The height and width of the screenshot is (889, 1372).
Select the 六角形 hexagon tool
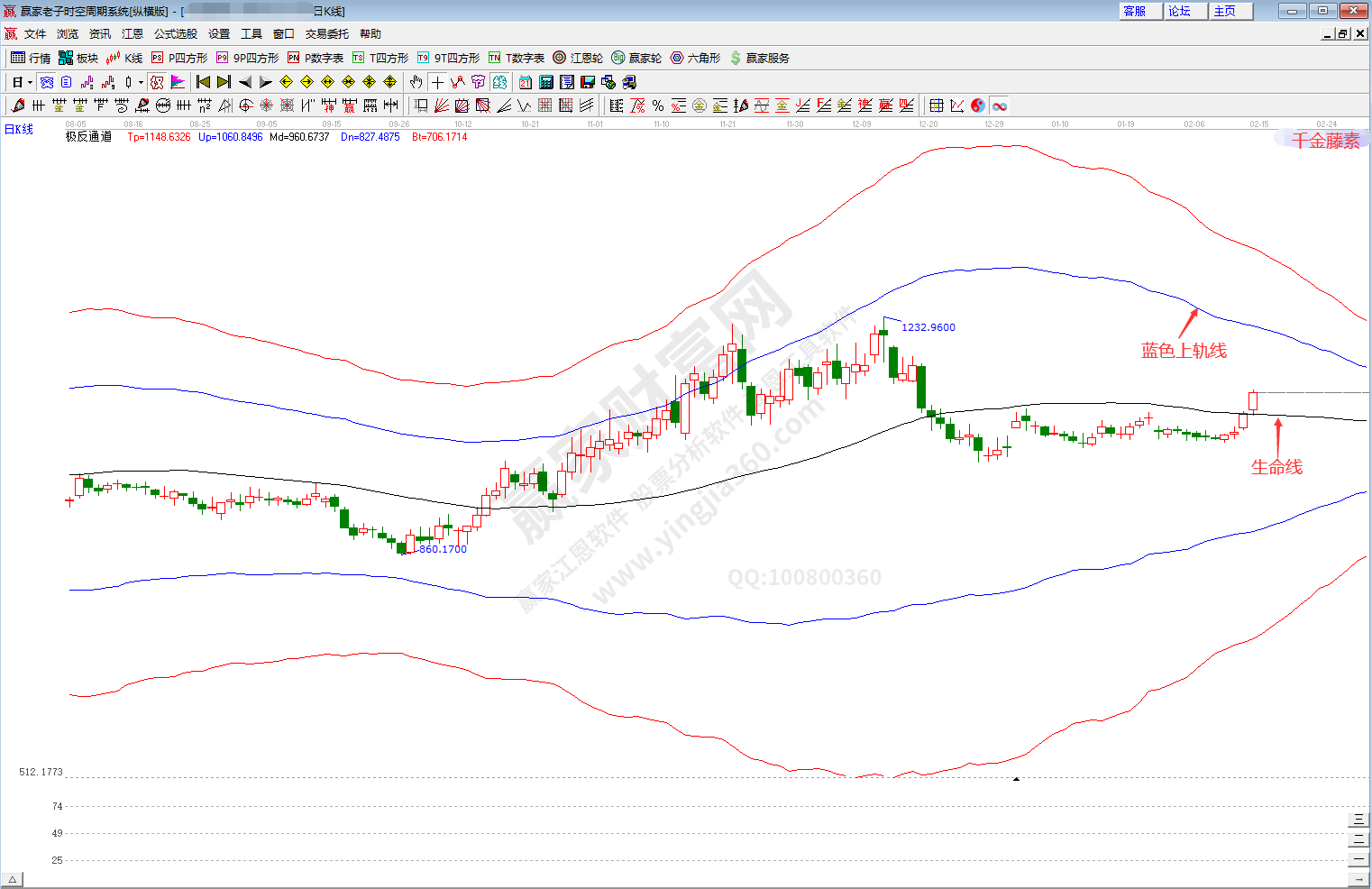coord(695,58)
